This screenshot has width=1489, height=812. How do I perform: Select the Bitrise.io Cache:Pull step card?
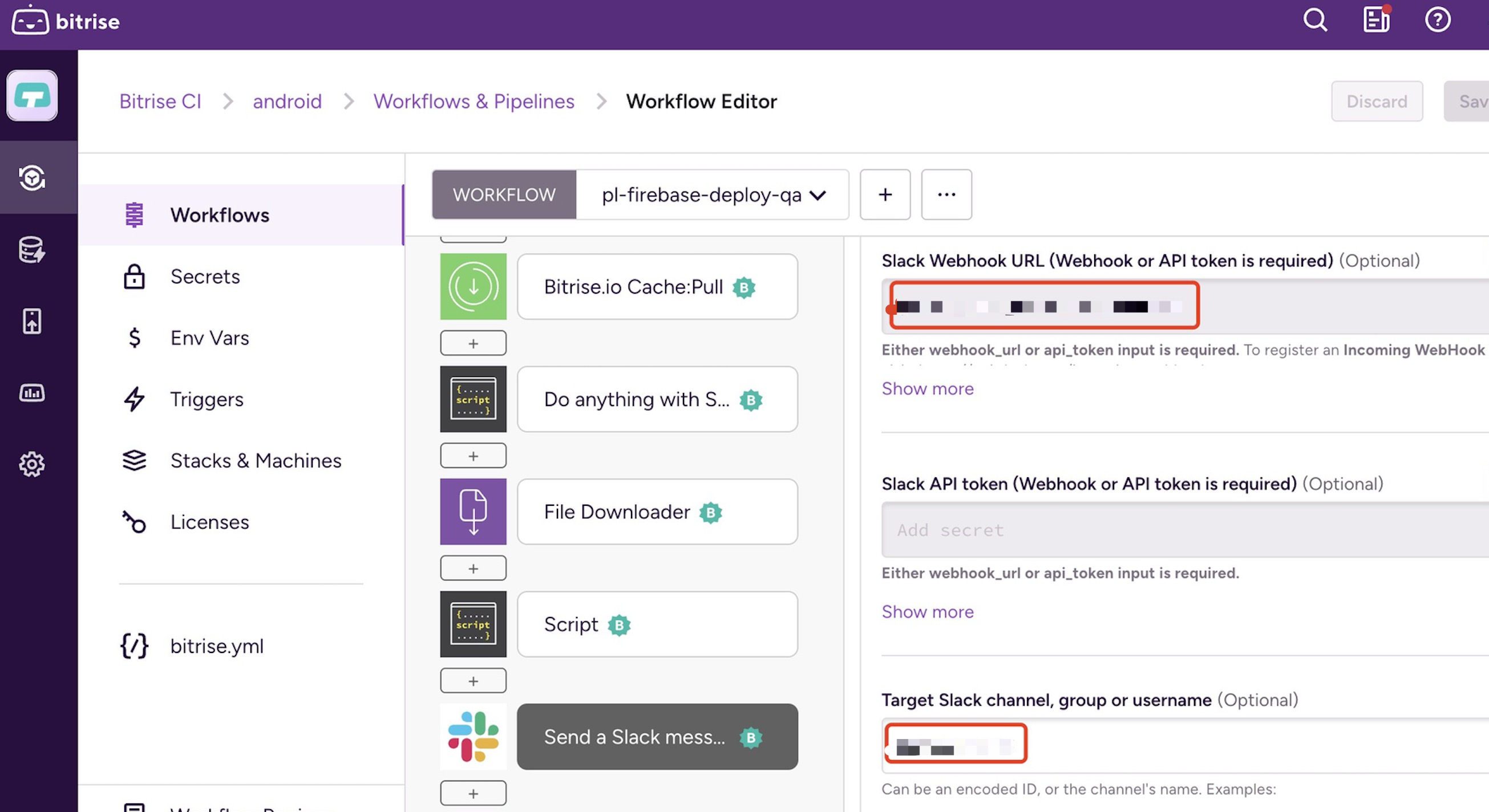tap(657, 287)
